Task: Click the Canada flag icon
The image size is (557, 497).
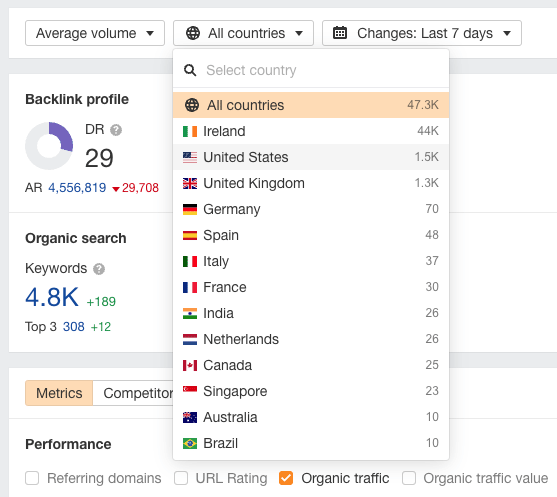Action: click(190, 365)
